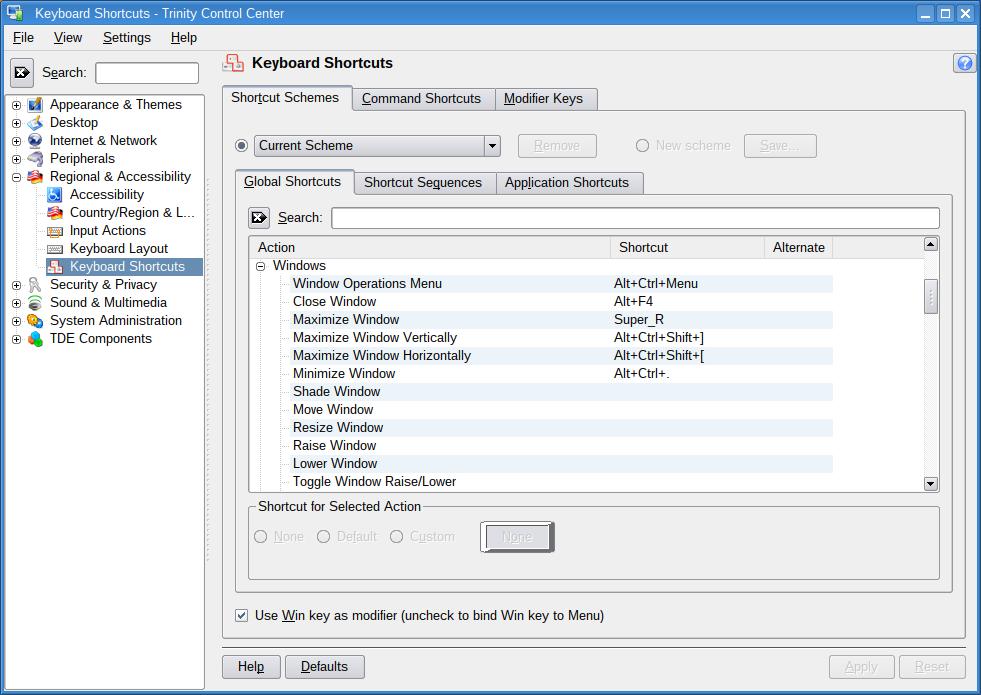Image resolution: width=981 pixels, height=695 pixels.
Task: Click the Input Actions keyboard icon
Action: [55, 231]
